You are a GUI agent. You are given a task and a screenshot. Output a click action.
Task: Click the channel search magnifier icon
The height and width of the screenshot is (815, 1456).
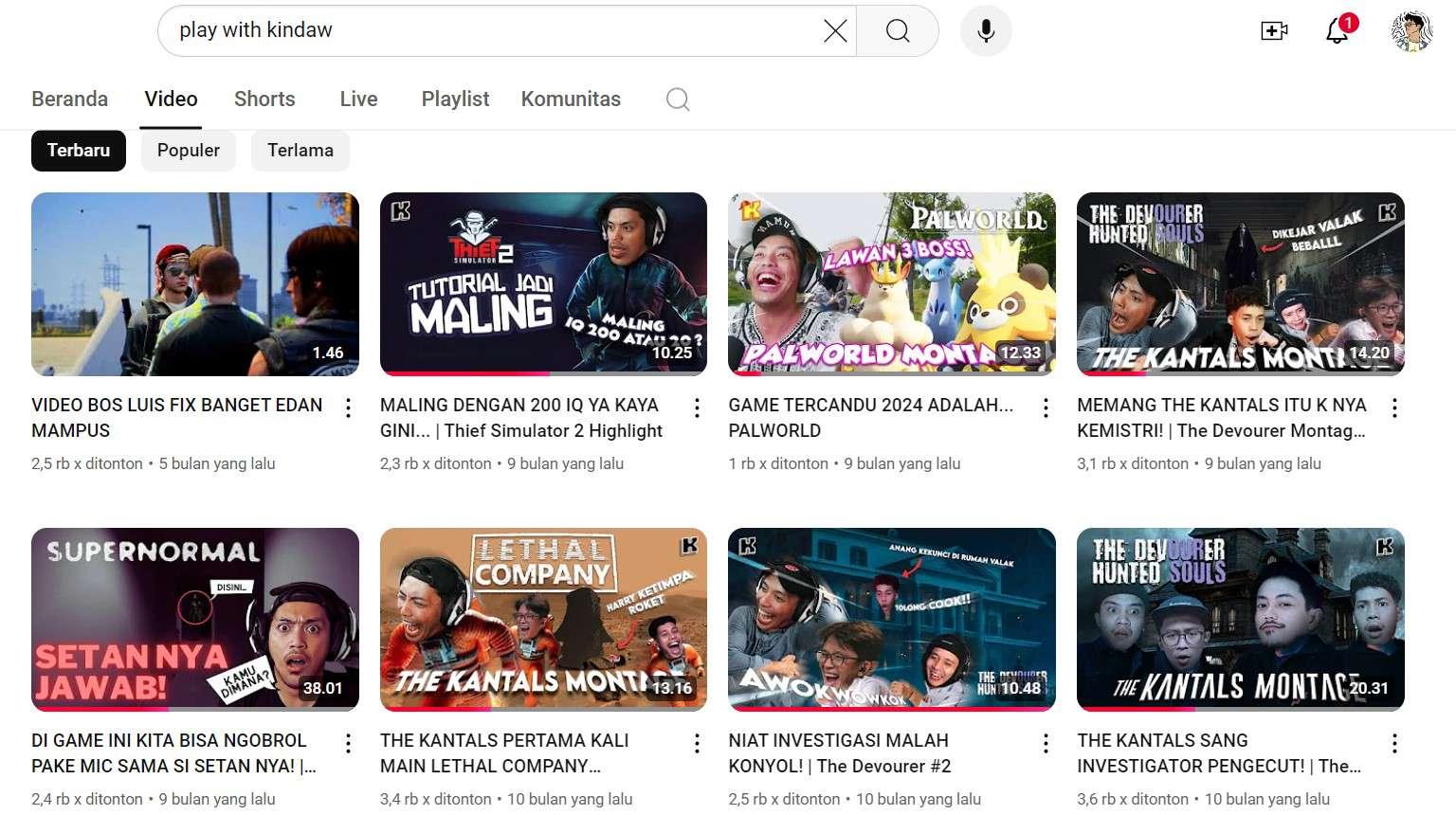(x=678, y=99)
